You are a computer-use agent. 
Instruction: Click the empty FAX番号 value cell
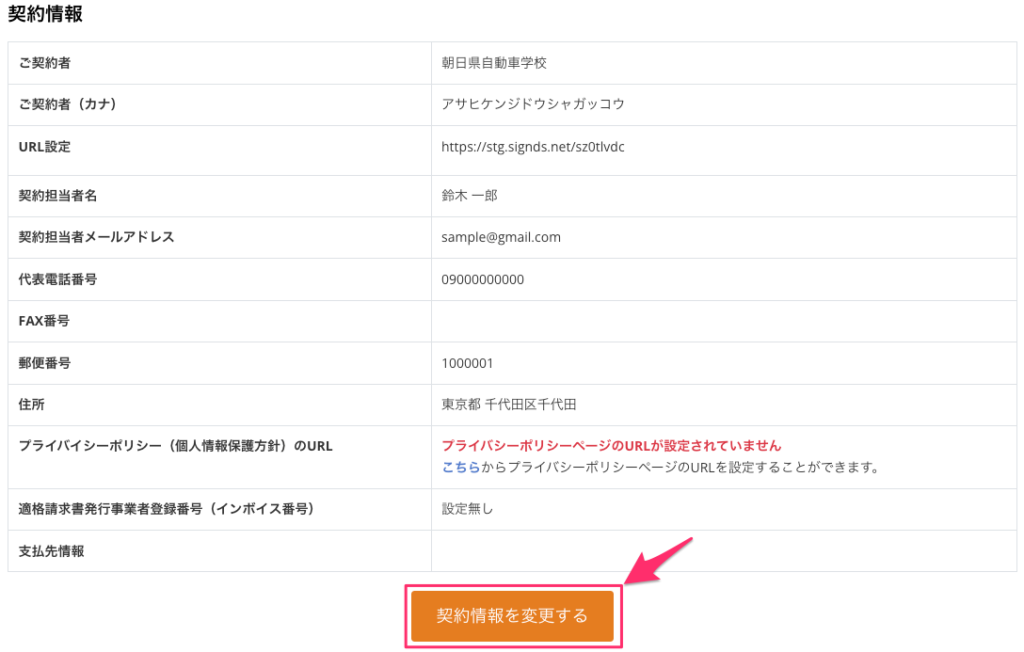pos(723,321)
